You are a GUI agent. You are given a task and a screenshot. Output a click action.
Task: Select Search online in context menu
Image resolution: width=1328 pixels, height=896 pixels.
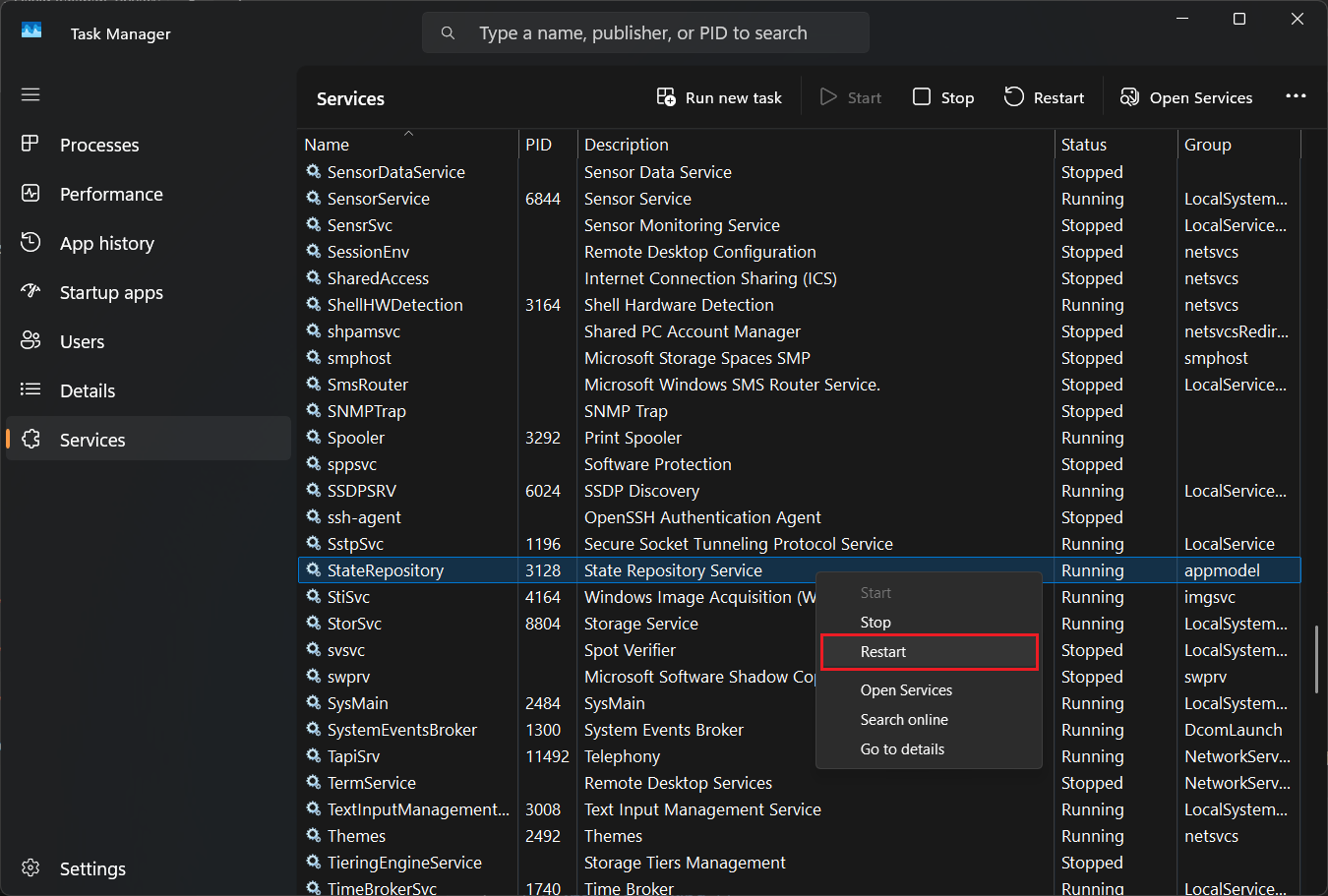pos(904,720)
